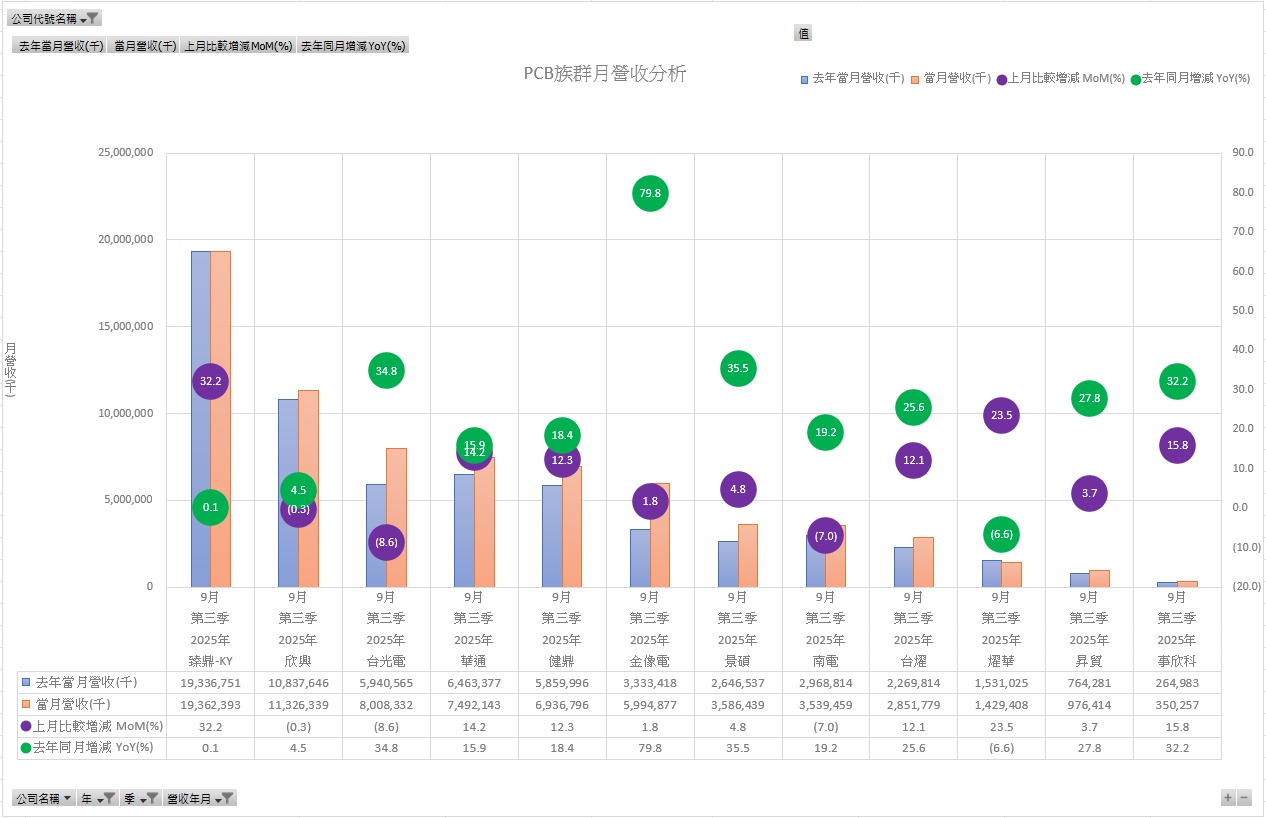Click the green circle key in the YoY(%) table row

(26, 748)
